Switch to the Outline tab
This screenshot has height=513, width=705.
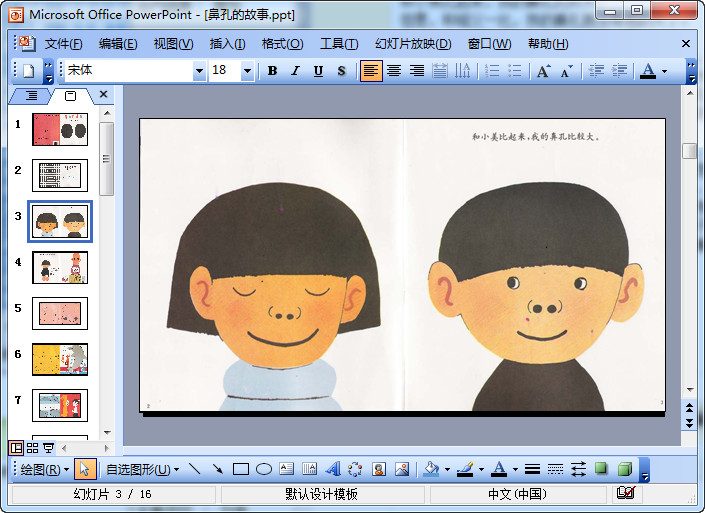[31, 95]
